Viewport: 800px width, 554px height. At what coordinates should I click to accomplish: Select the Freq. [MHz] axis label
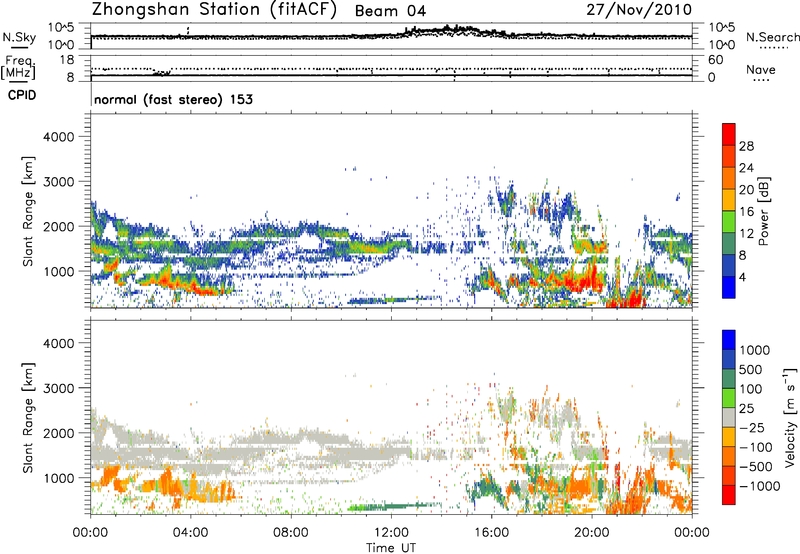(18, 68)
